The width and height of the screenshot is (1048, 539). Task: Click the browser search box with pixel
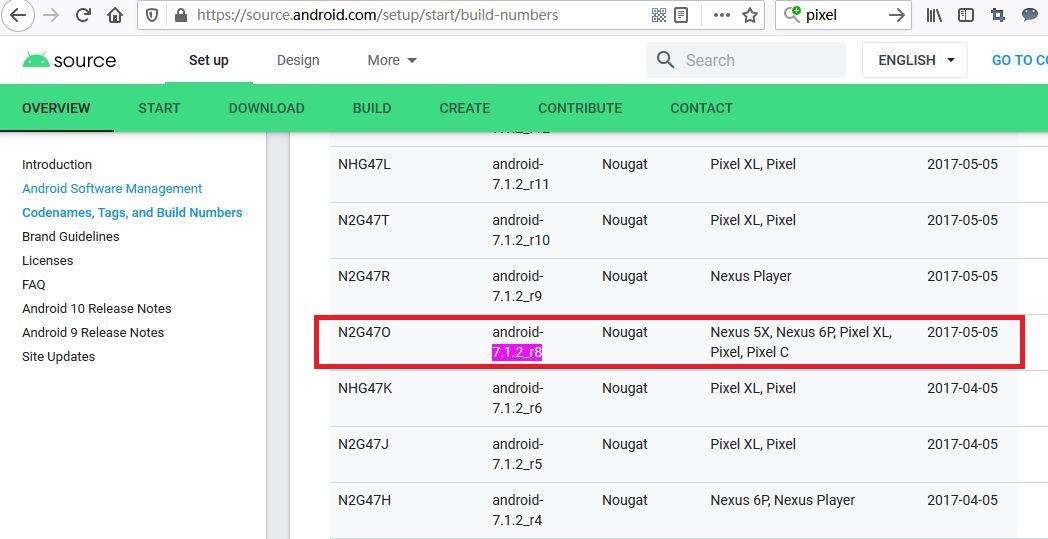click(x=843, y=15)
